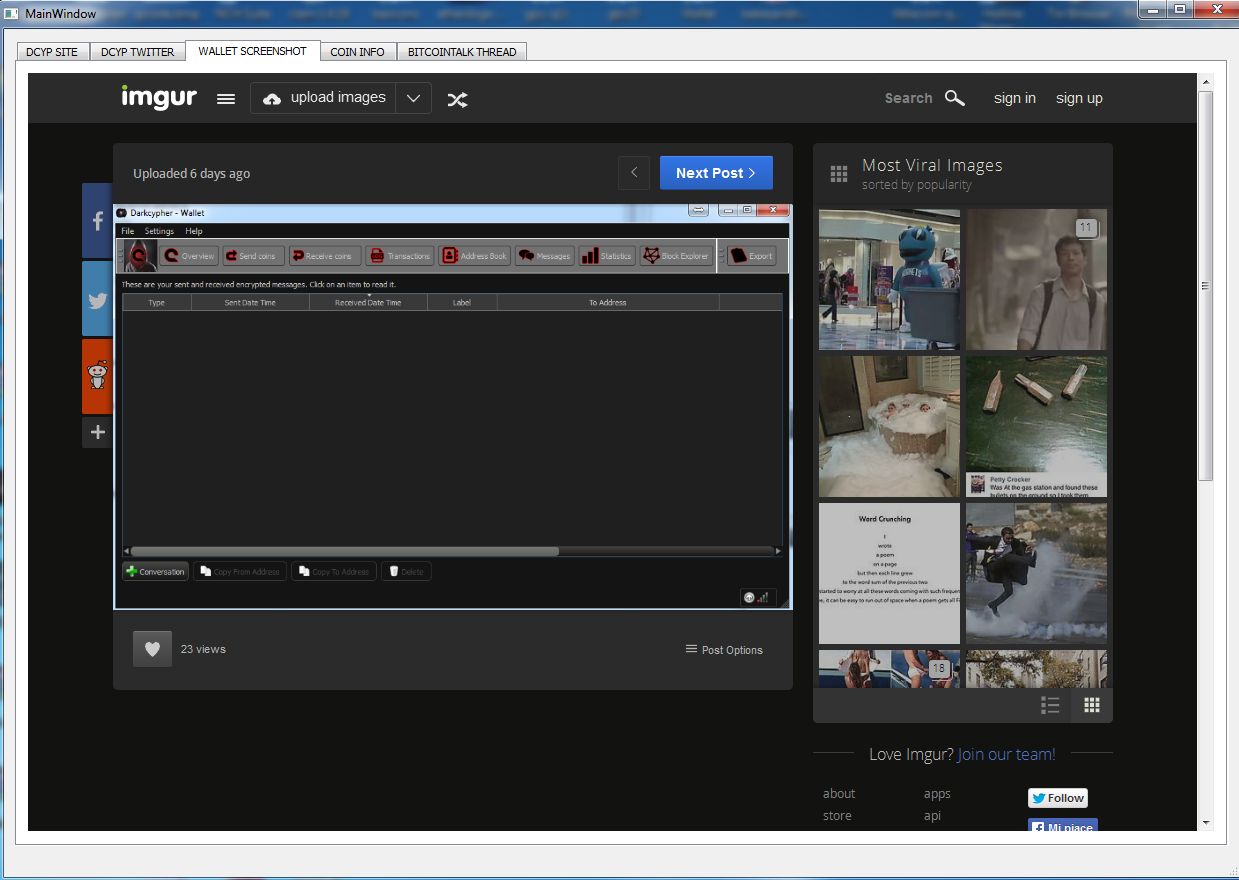This screenshot has width=1239, height=880.
Task: Click the Facebook Mi piace button
Action: (x=1063, y=825)
